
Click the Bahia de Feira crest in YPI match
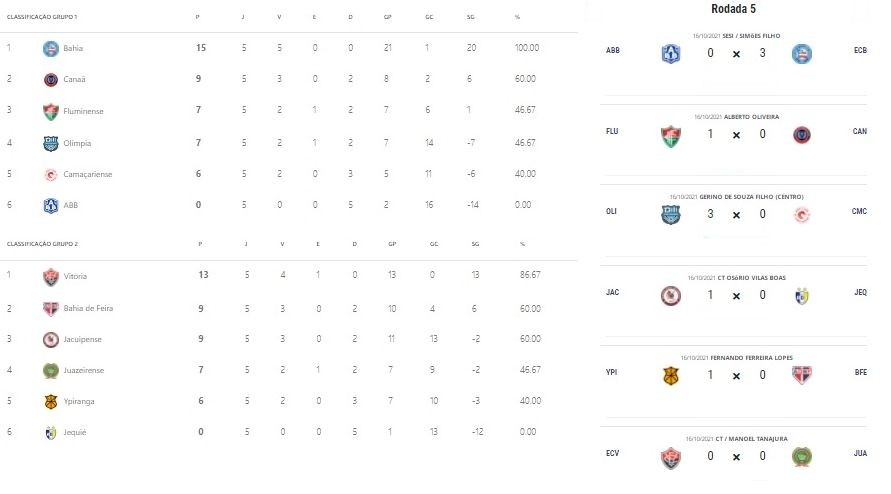[802, 375]
